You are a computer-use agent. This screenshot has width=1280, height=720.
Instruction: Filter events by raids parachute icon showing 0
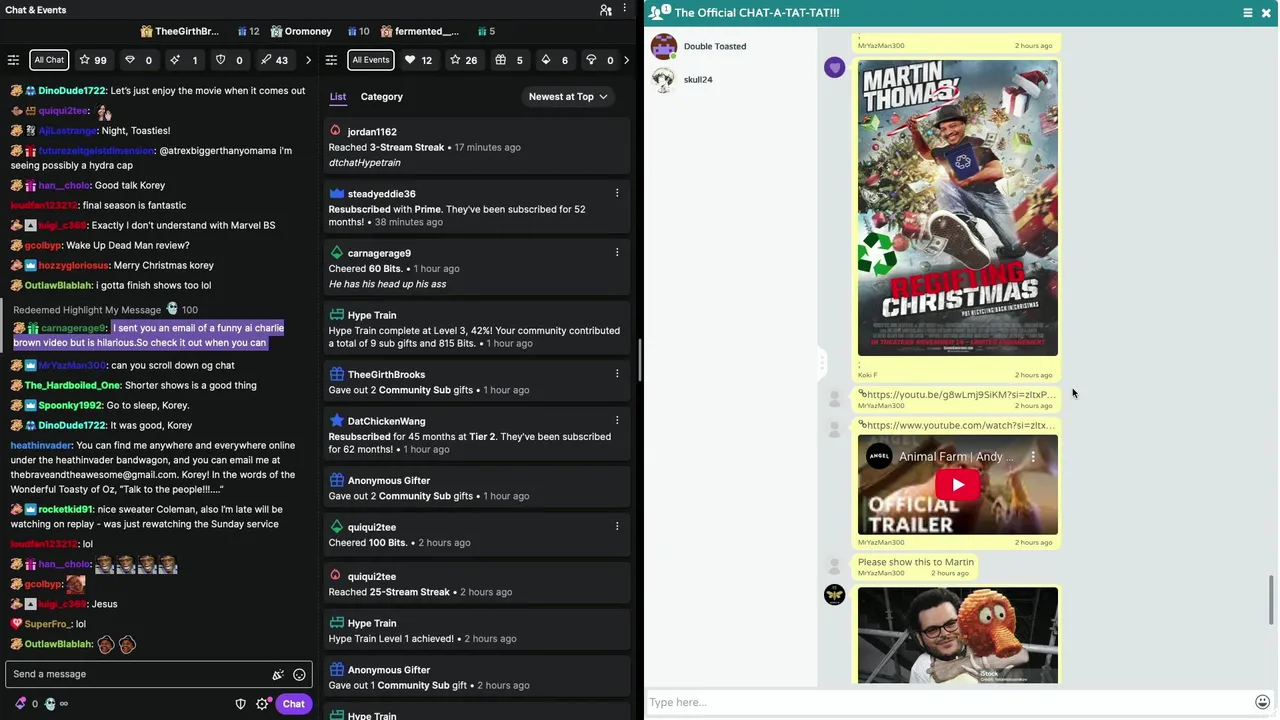tap(600, 60)
